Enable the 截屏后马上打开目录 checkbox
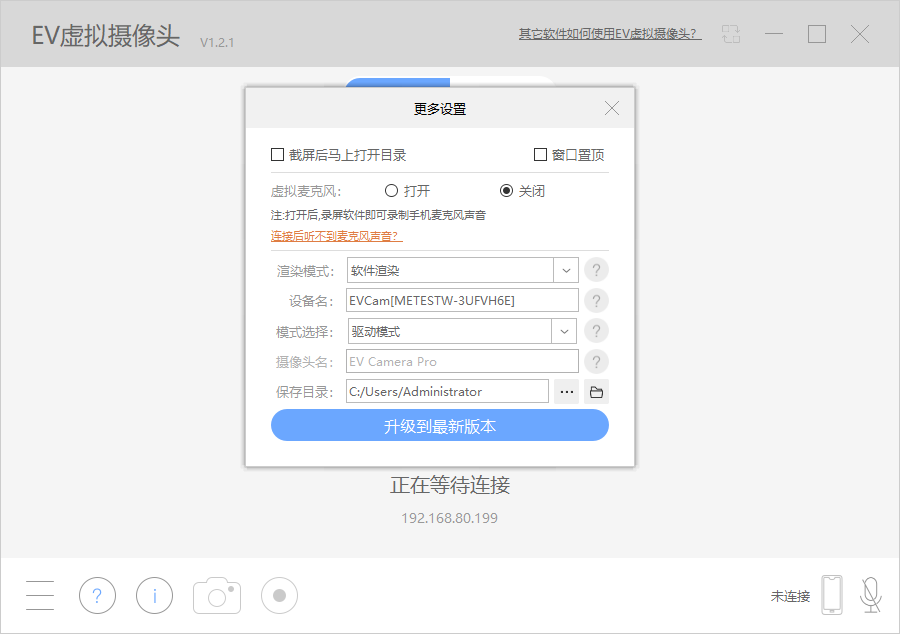The width and height of the screenshot is (900, 634). click(x=277, y=153)
